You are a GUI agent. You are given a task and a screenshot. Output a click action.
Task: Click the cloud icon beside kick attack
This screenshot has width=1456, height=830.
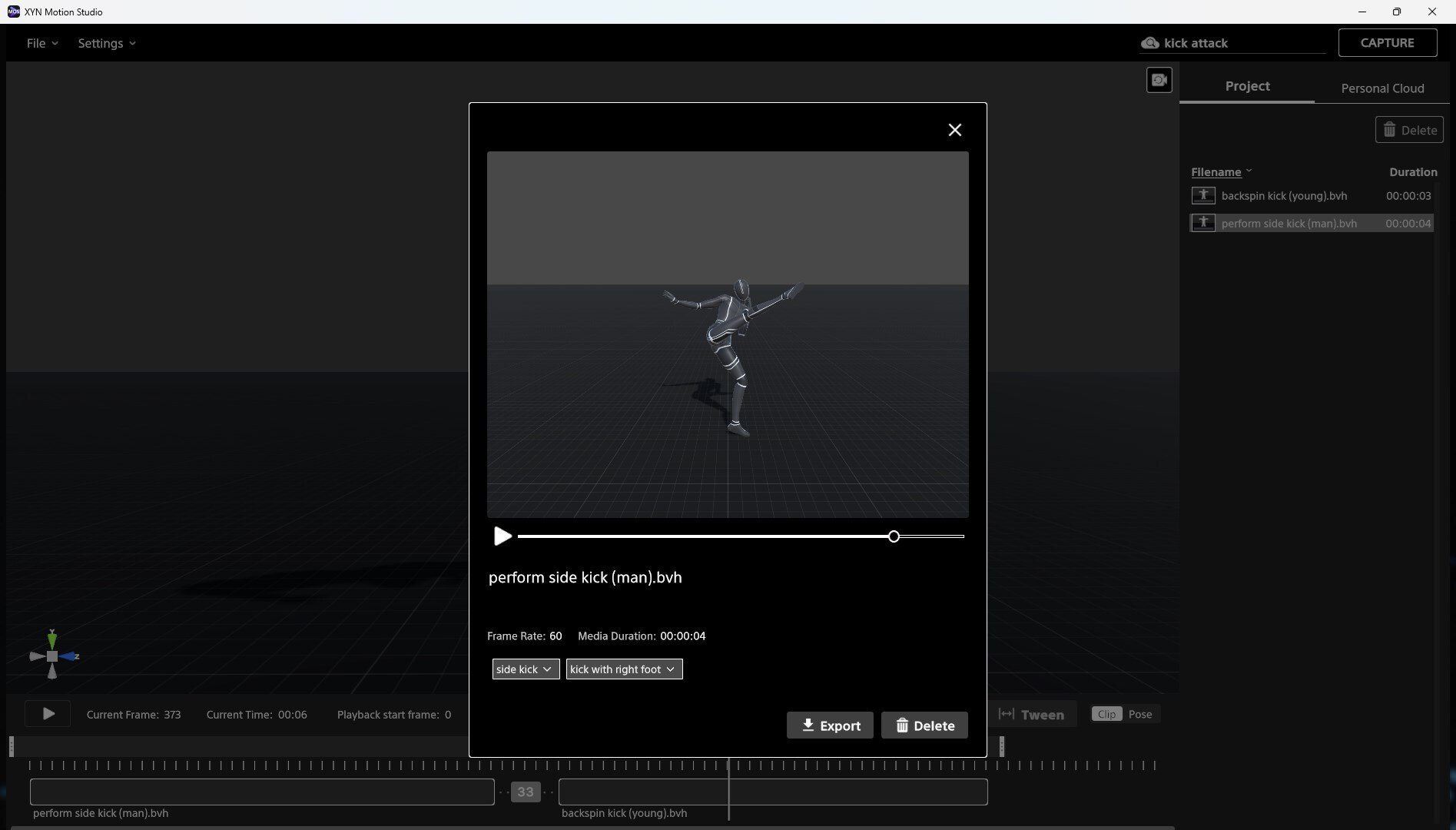1149,43
